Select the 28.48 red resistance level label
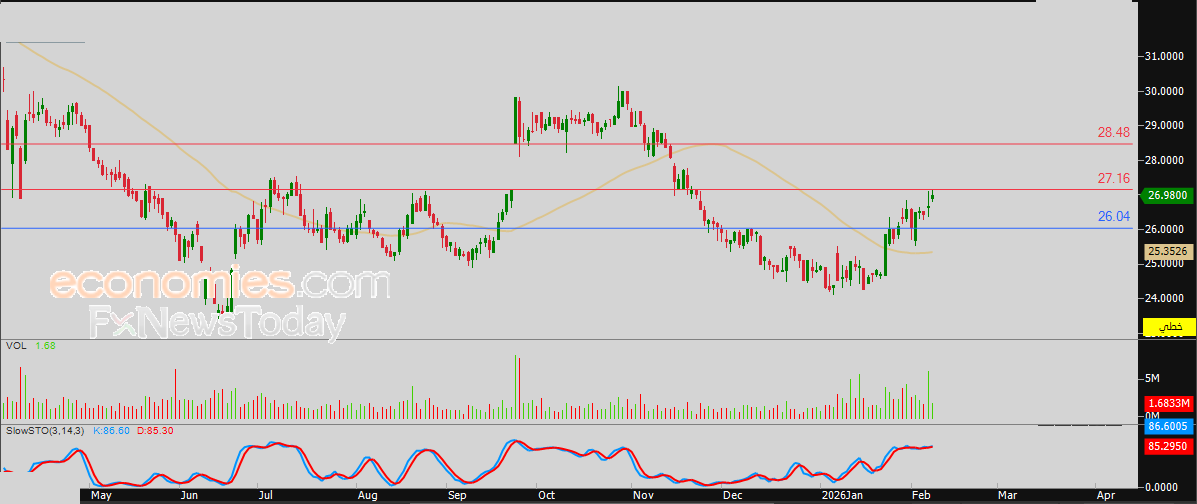The image size is (1197, 504). [x=1113, y=132]
